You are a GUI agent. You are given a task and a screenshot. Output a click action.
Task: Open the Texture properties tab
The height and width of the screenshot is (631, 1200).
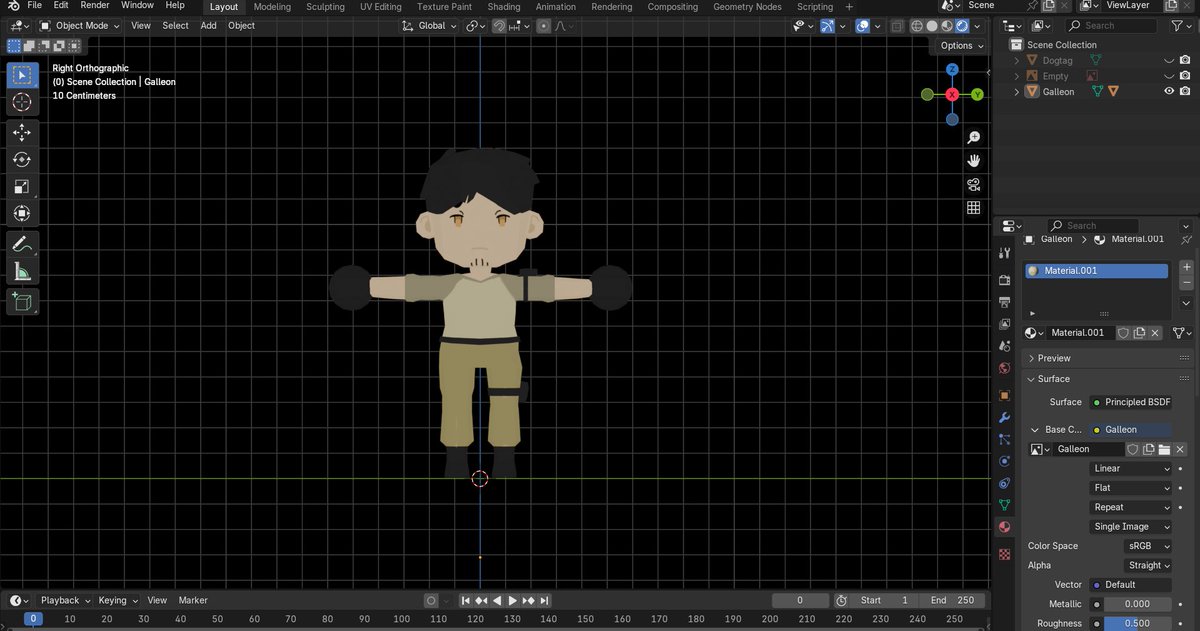point(1005,553)
